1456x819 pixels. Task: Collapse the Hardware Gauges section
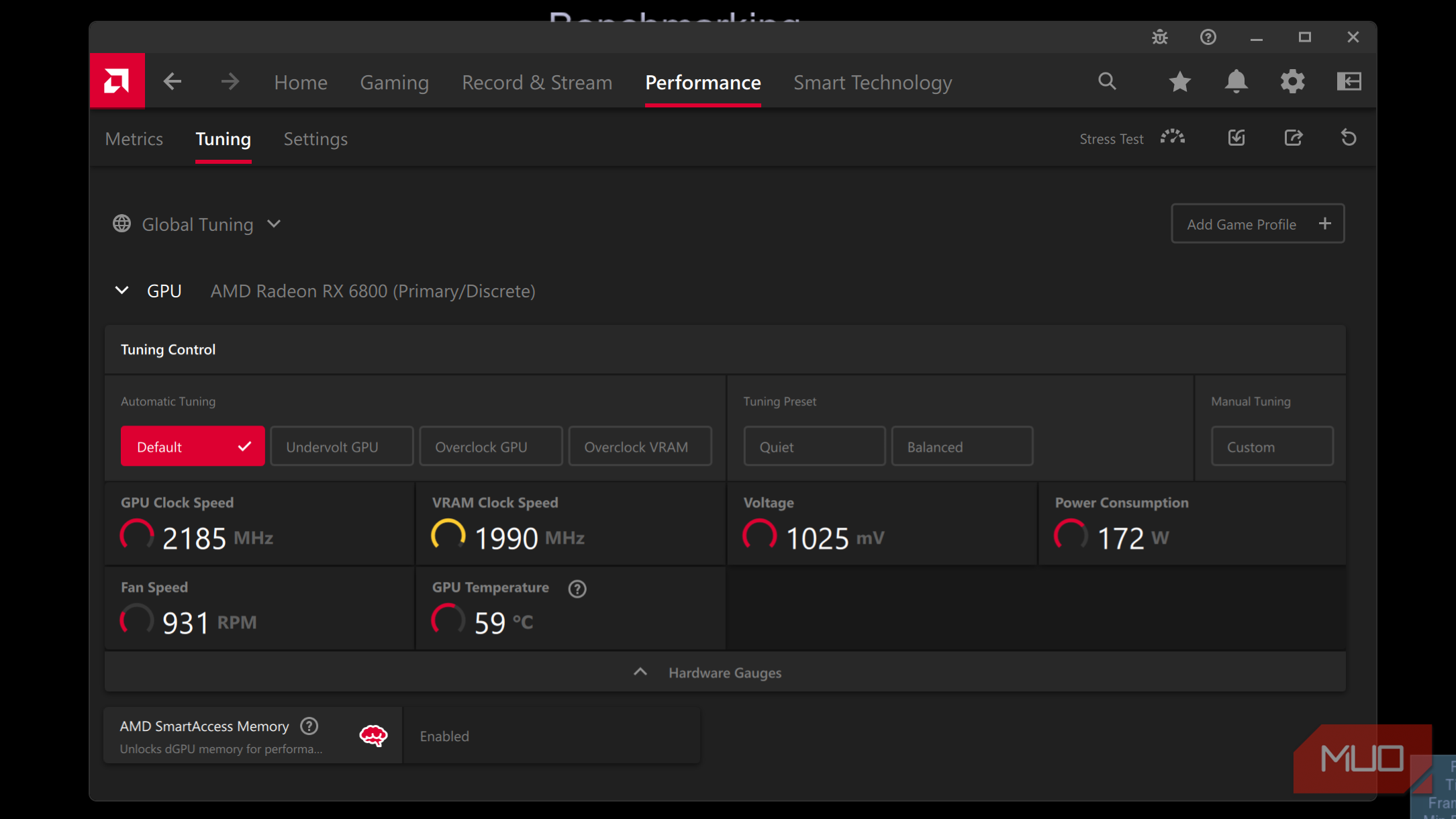(725, 672)
